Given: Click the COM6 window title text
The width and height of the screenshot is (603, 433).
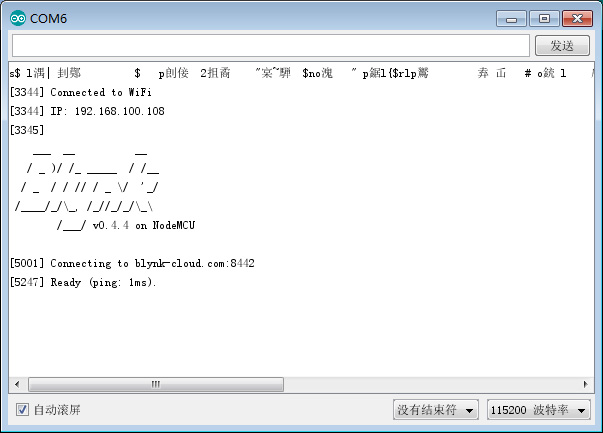Looking at the screenshot, I should click(x=48, y=18).
